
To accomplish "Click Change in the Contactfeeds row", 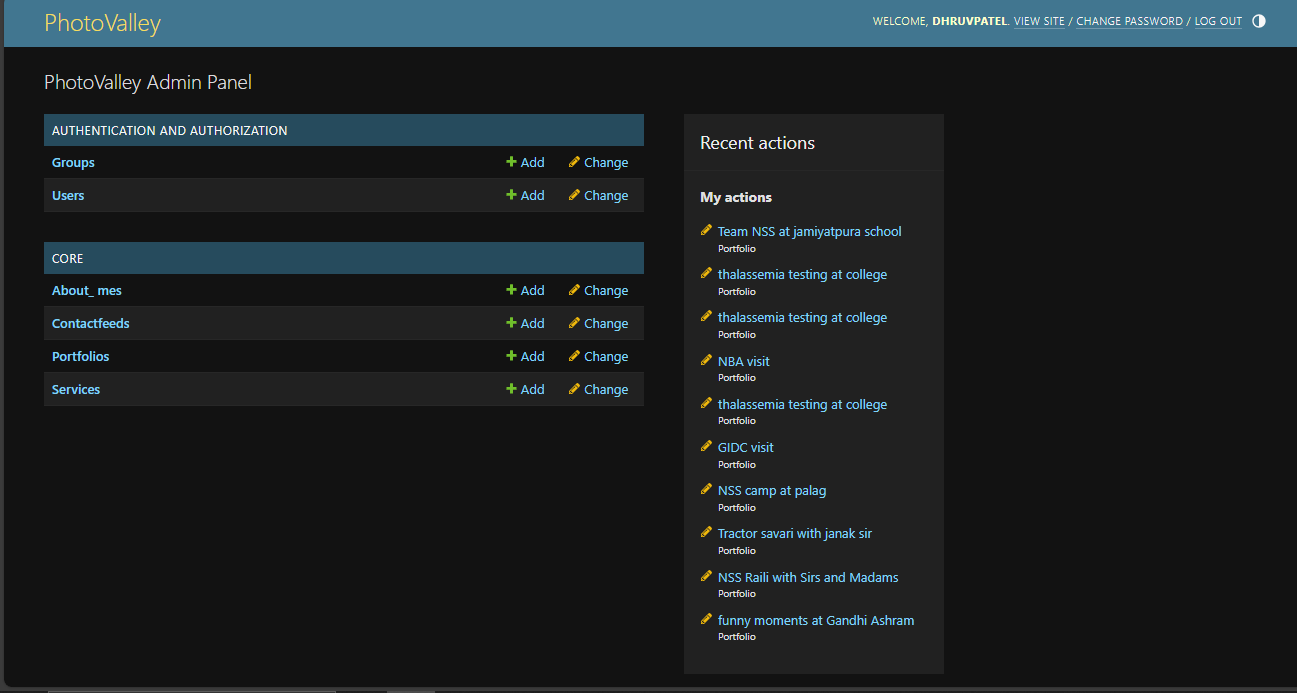I will tap(598, 323).
